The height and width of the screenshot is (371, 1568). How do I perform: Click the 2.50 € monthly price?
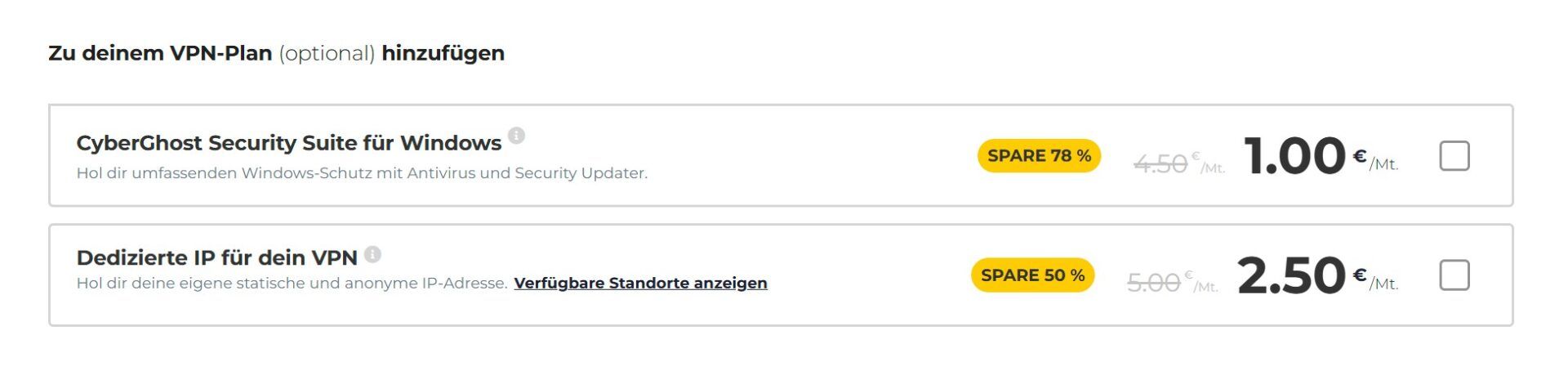pyautogui.click(x=1317, y=275)
